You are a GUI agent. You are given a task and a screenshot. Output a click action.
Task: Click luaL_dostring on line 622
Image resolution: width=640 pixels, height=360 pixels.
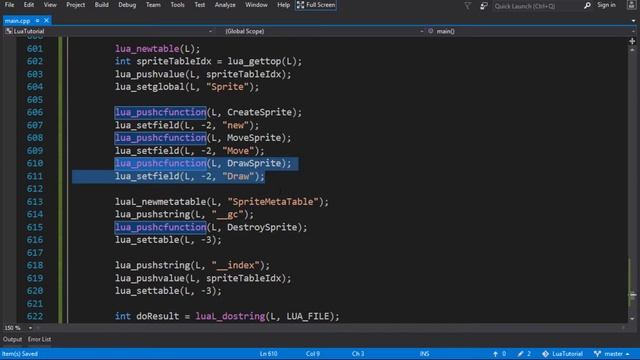230,316
